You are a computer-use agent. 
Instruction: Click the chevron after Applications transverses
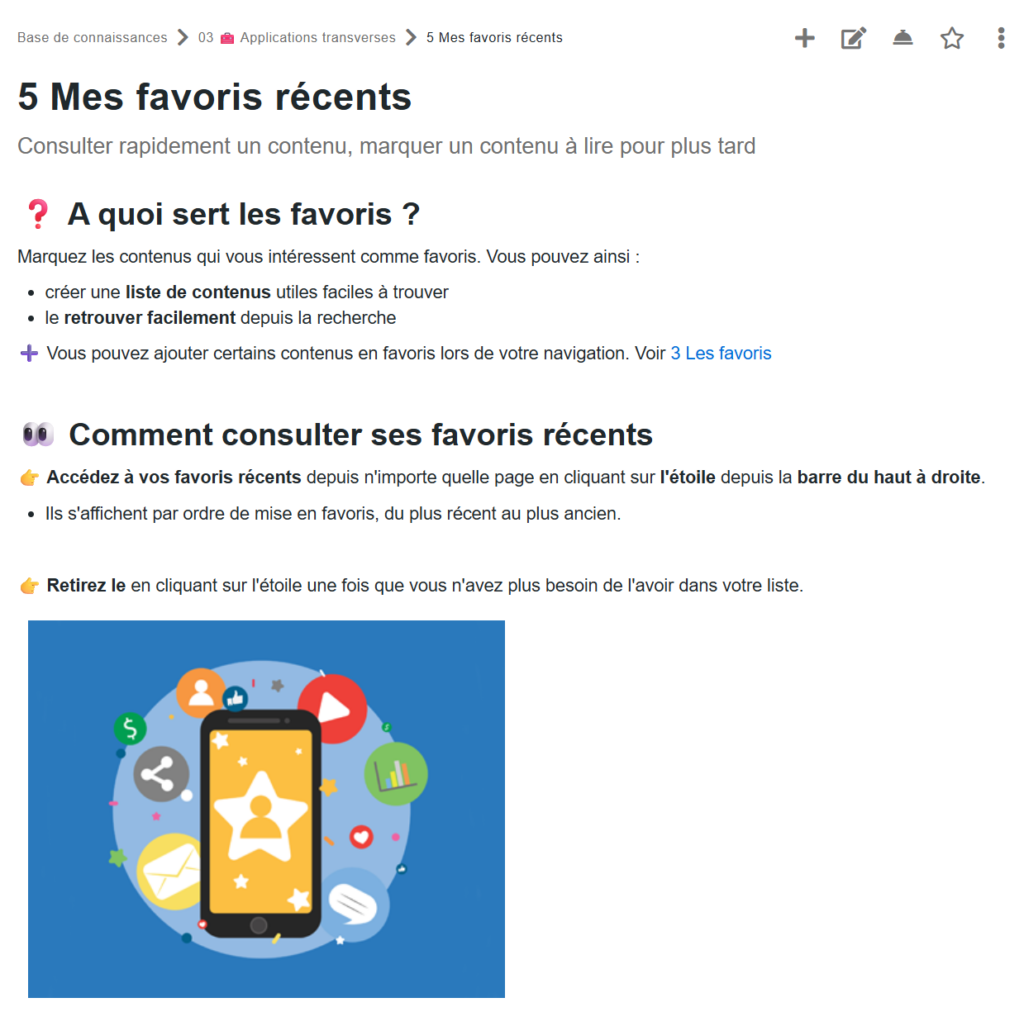pos(411,38)
